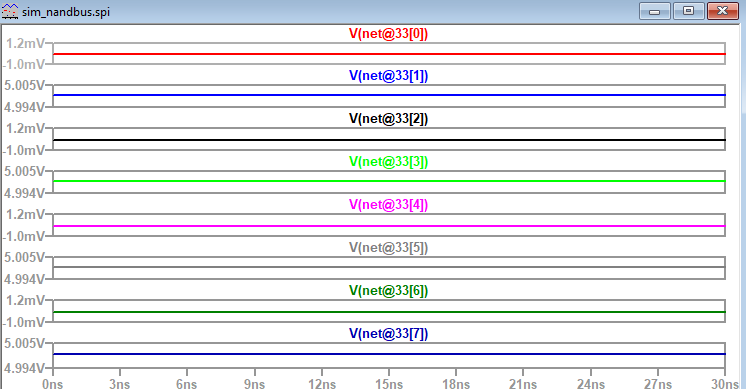
Task: Click the 9ns time axis label
Action: click(254, 383)
